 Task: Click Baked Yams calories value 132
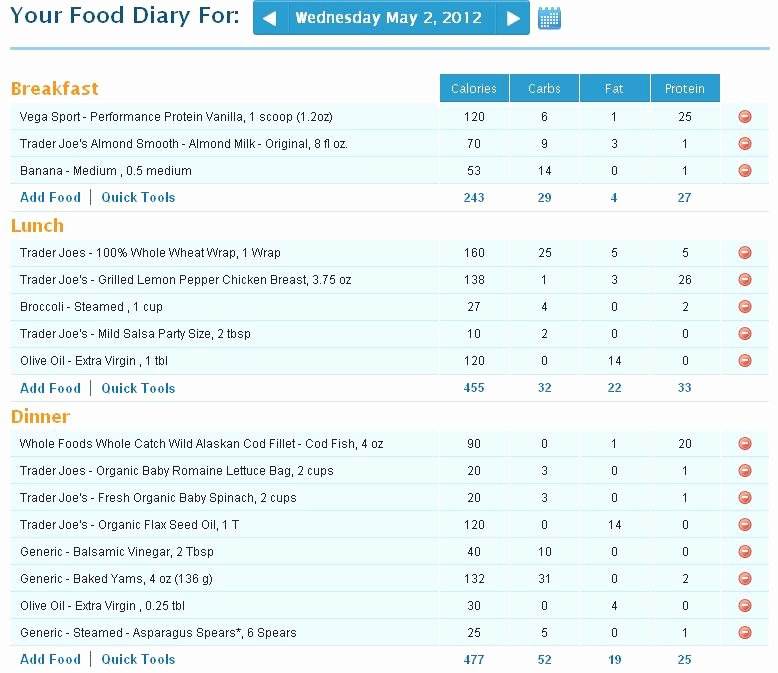(x=474, y=579)
